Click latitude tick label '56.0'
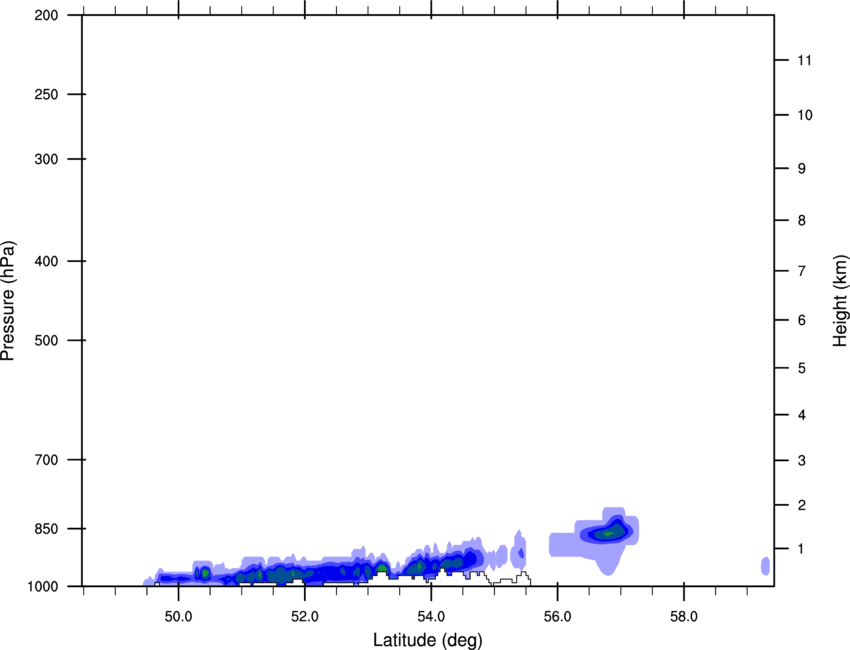850x650 pixels. point(557,617)
